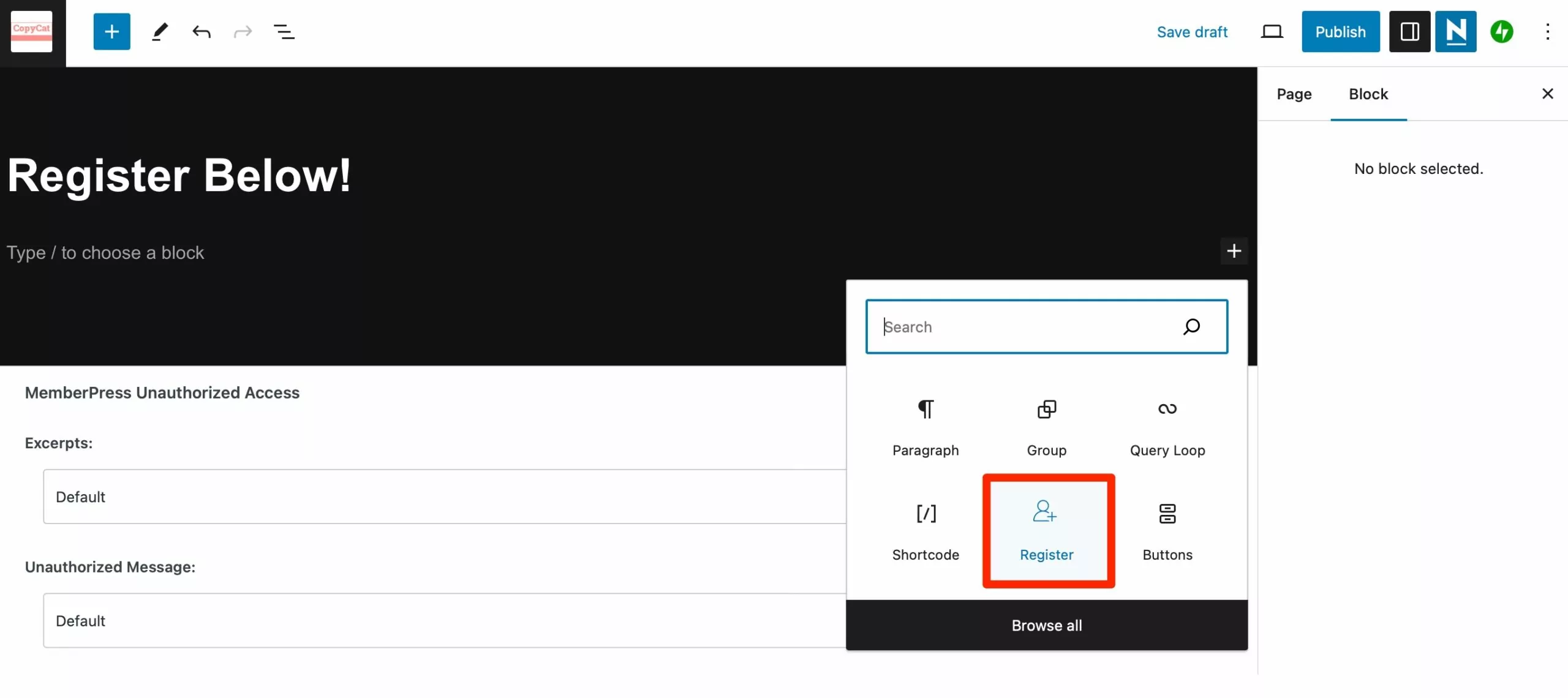
Task: Select the Group block type
Action: 1046,424
